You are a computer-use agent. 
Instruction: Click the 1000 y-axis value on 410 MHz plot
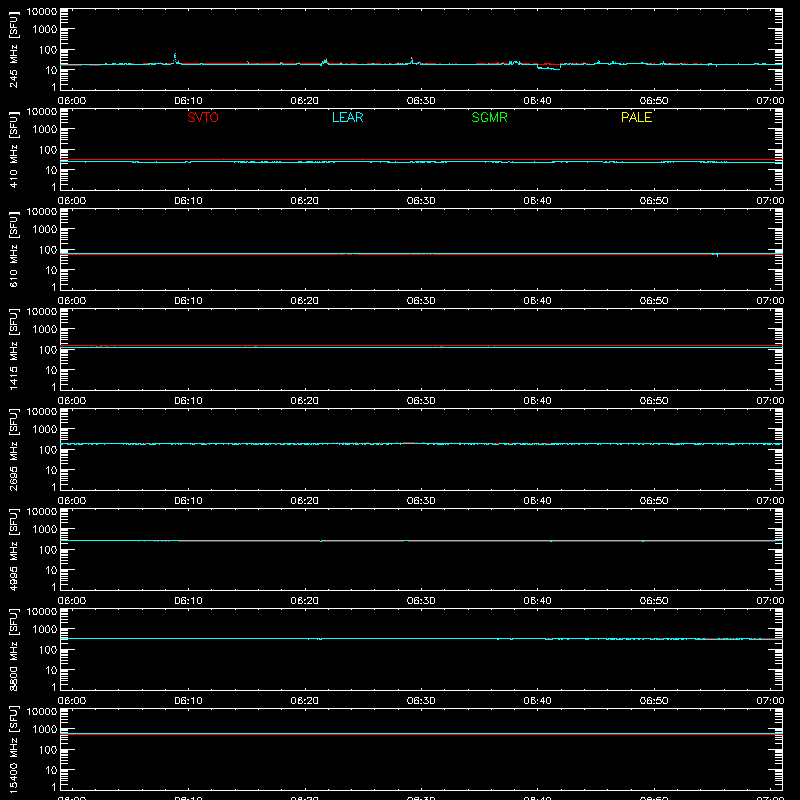(x=45, y=130)
